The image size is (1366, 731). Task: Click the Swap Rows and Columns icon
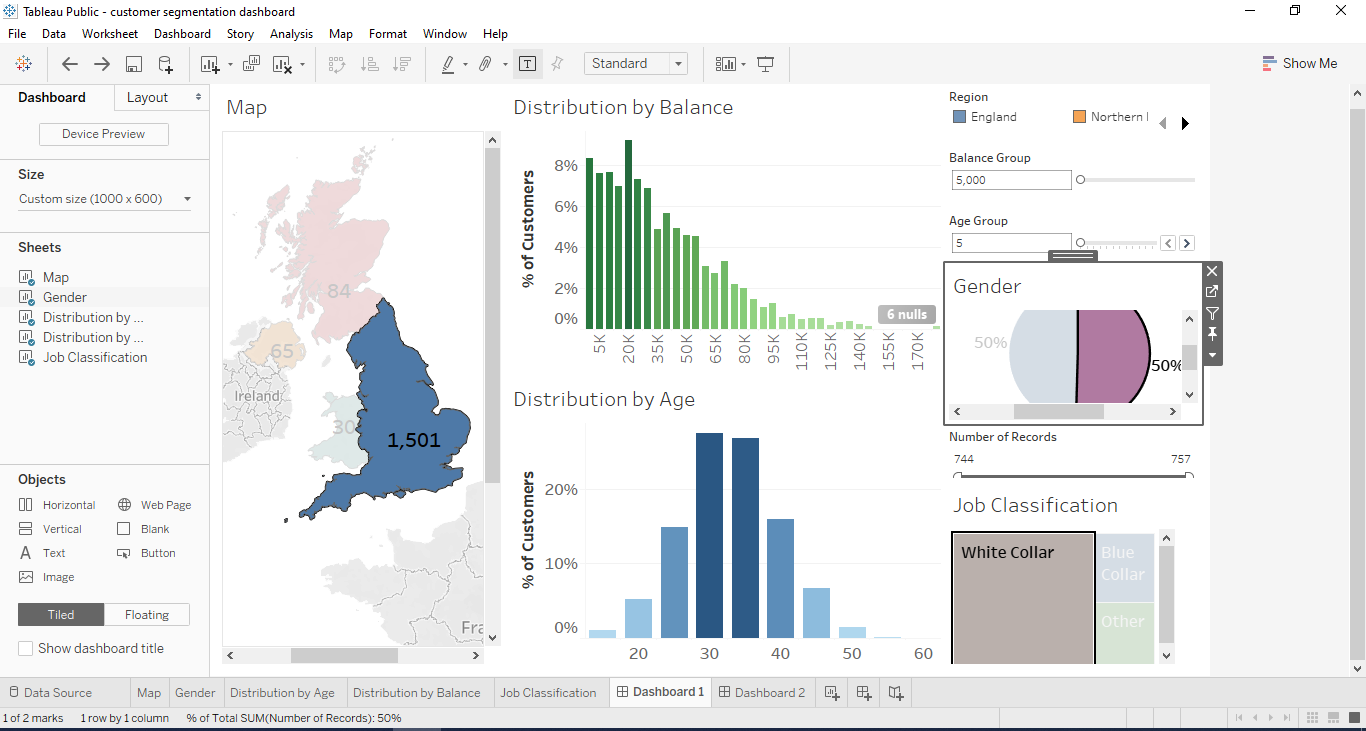click(339, 63)
